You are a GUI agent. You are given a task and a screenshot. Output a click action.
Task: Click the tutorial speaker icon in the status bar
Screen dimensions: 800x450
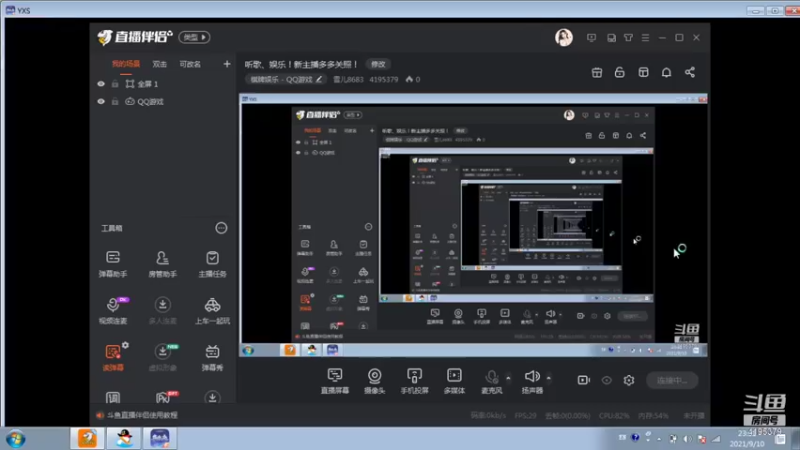coord(99,415)
